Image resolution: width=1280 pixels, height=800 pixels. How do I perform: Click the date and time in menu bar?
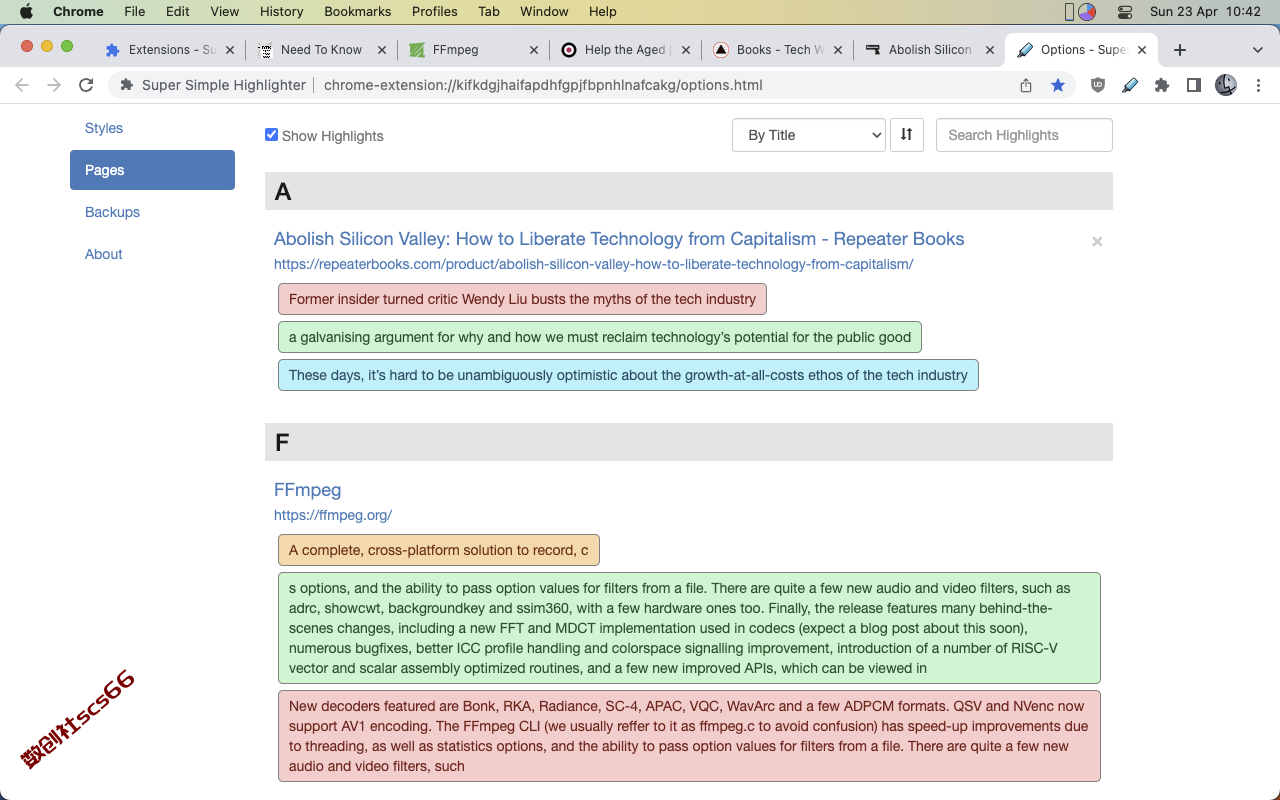1205,11
